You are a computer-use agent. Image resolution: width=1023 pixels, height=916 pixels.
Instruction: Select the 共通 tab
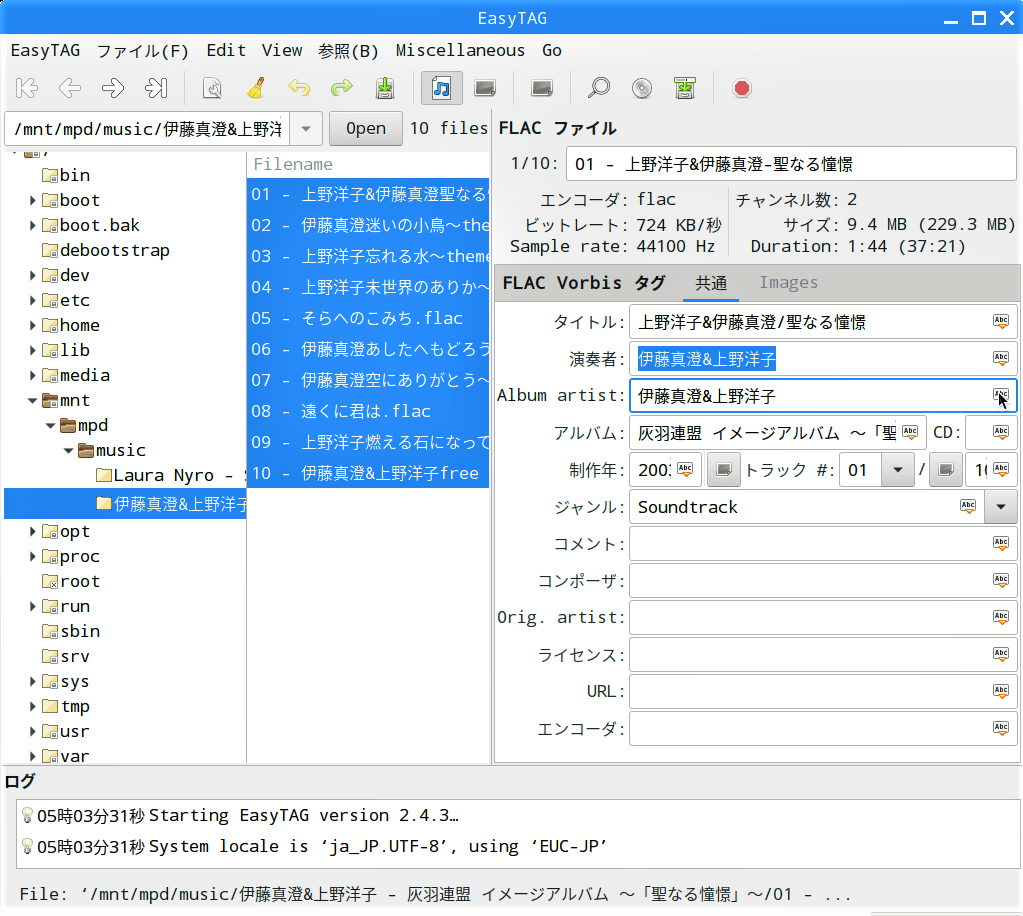710,282
